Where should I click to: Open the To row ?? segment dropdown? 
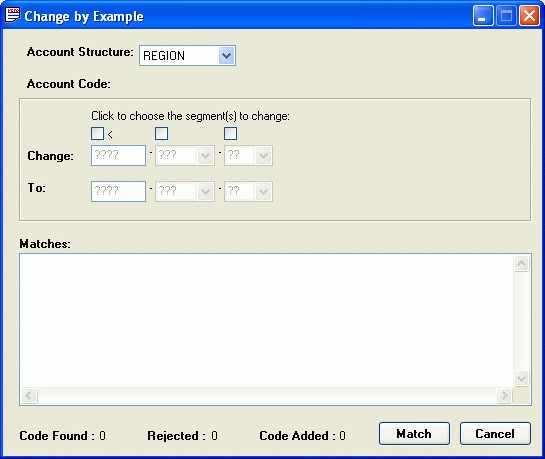[x=248, y=191]
